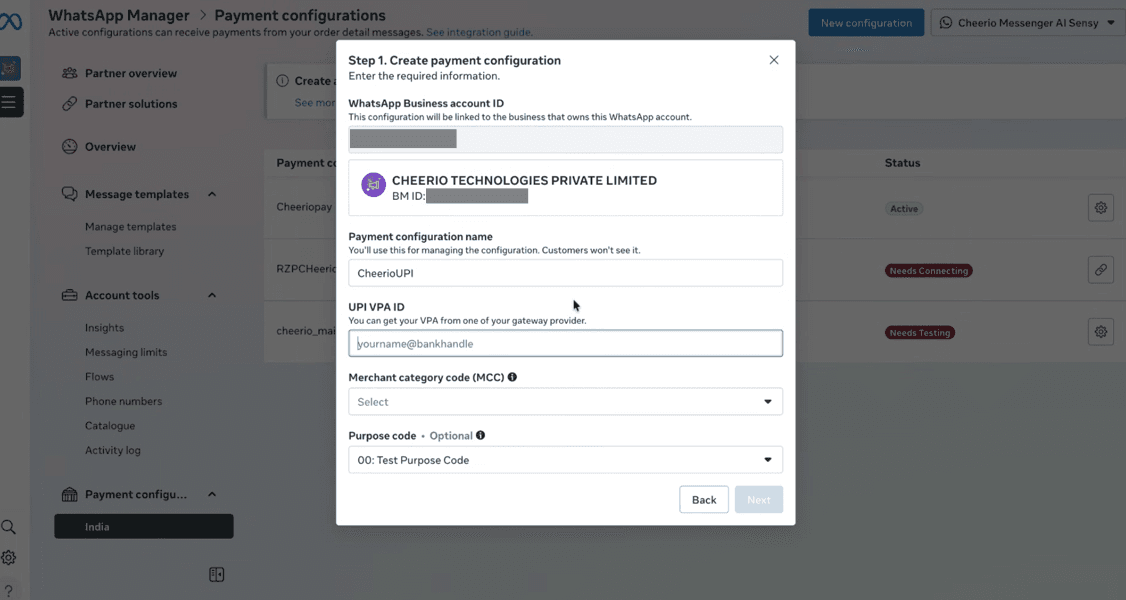Open Partner solutions in sidebar
The height and width of the screenshot is (600, 1126).
tap(131, 103)
